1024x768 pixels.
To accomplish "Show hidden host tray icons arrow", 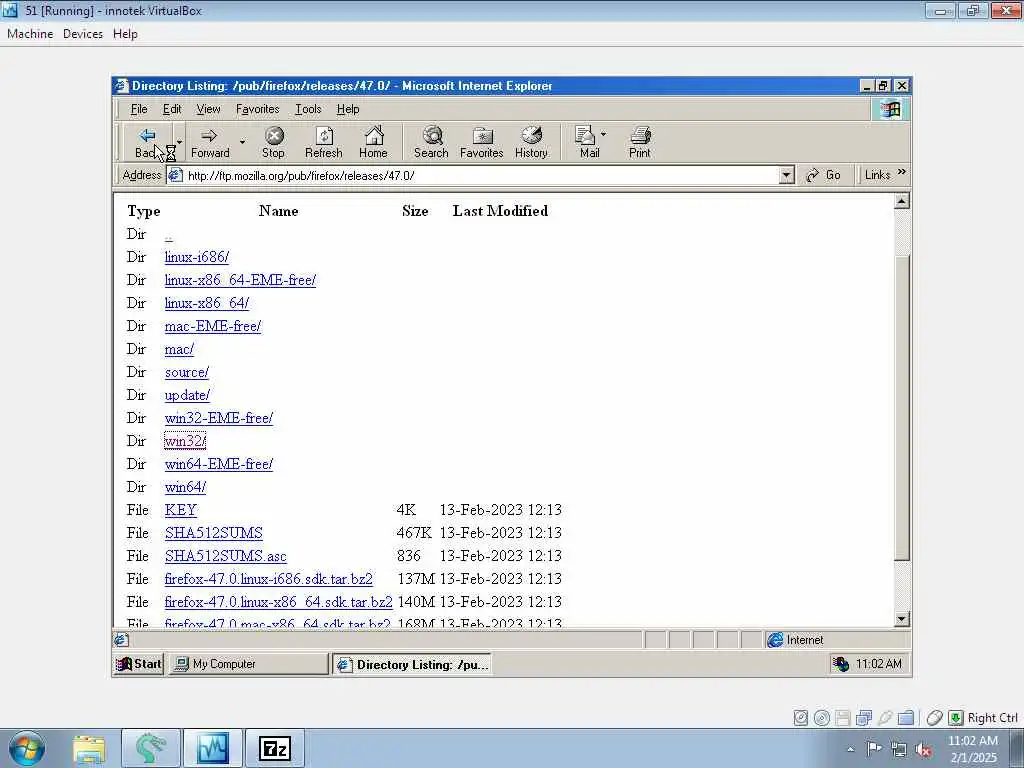I will coord(850,749).
